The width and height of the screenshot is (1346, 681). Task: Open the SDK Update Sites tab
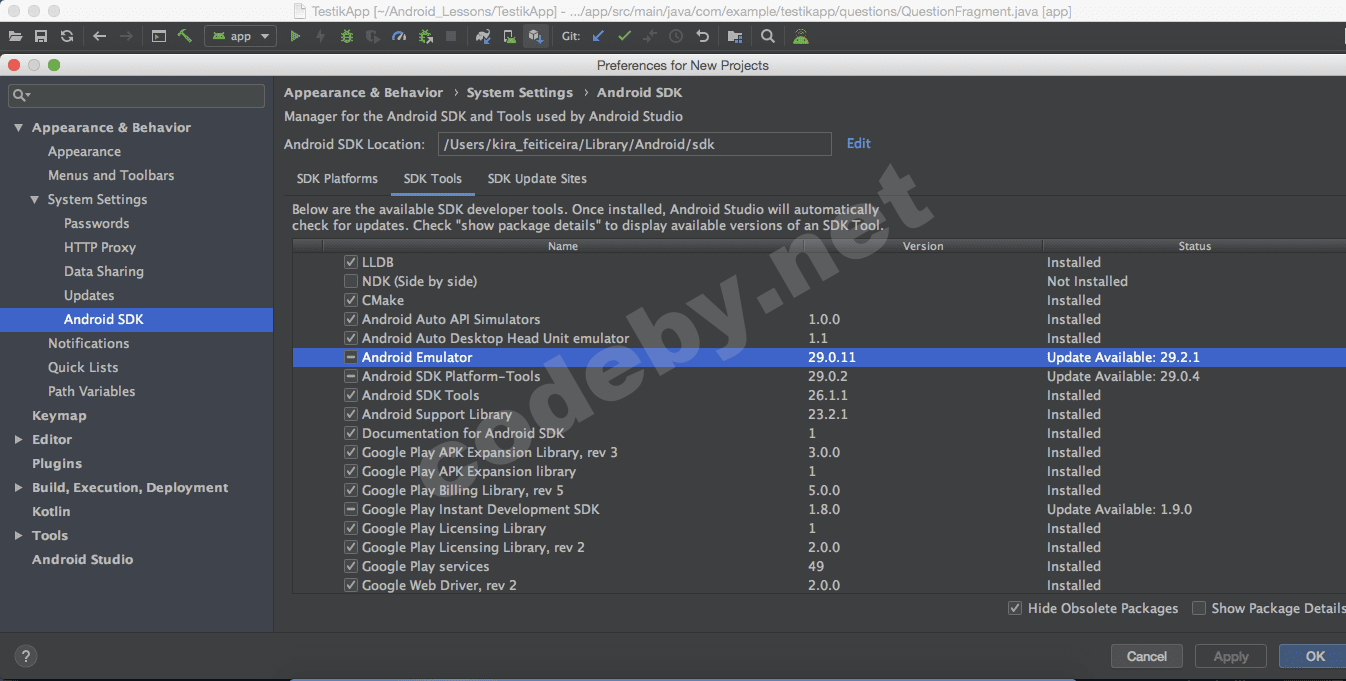pyautogui.click(x=537, y=179)
